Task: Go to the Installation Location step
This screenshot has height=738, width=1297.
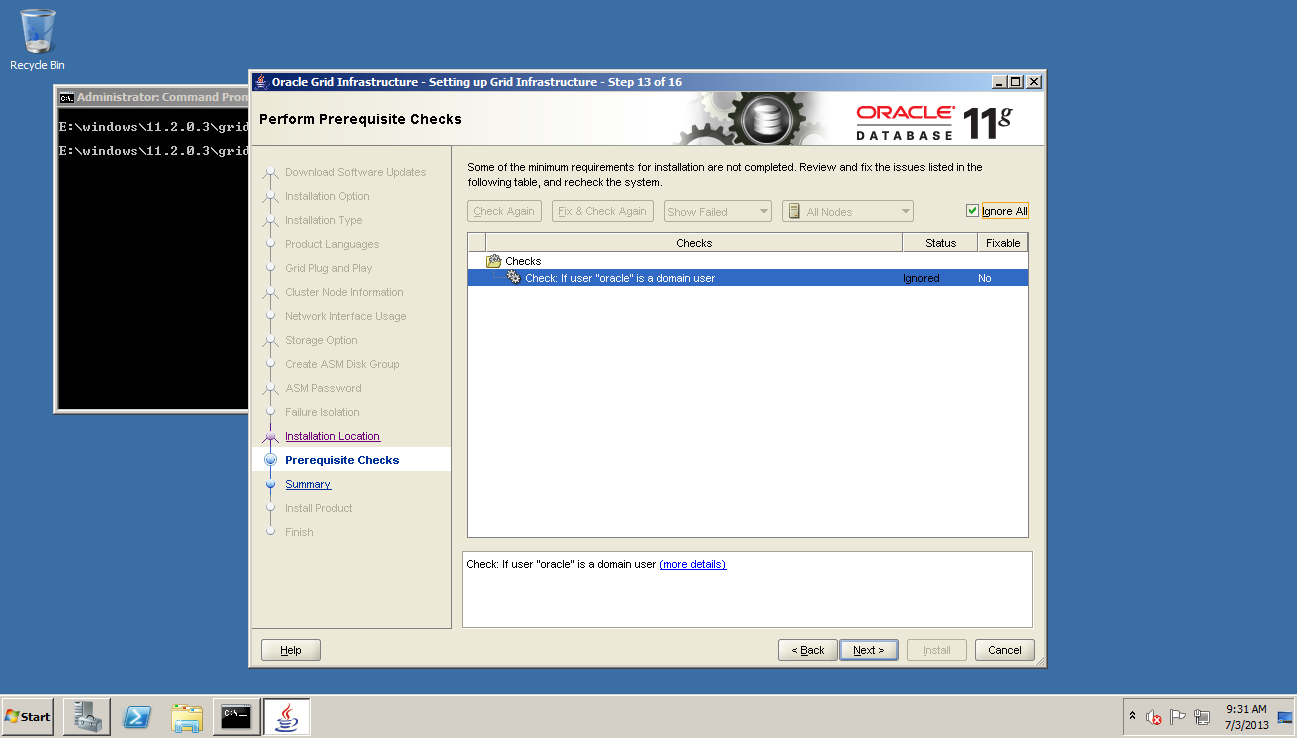Action: pos(332,436)
